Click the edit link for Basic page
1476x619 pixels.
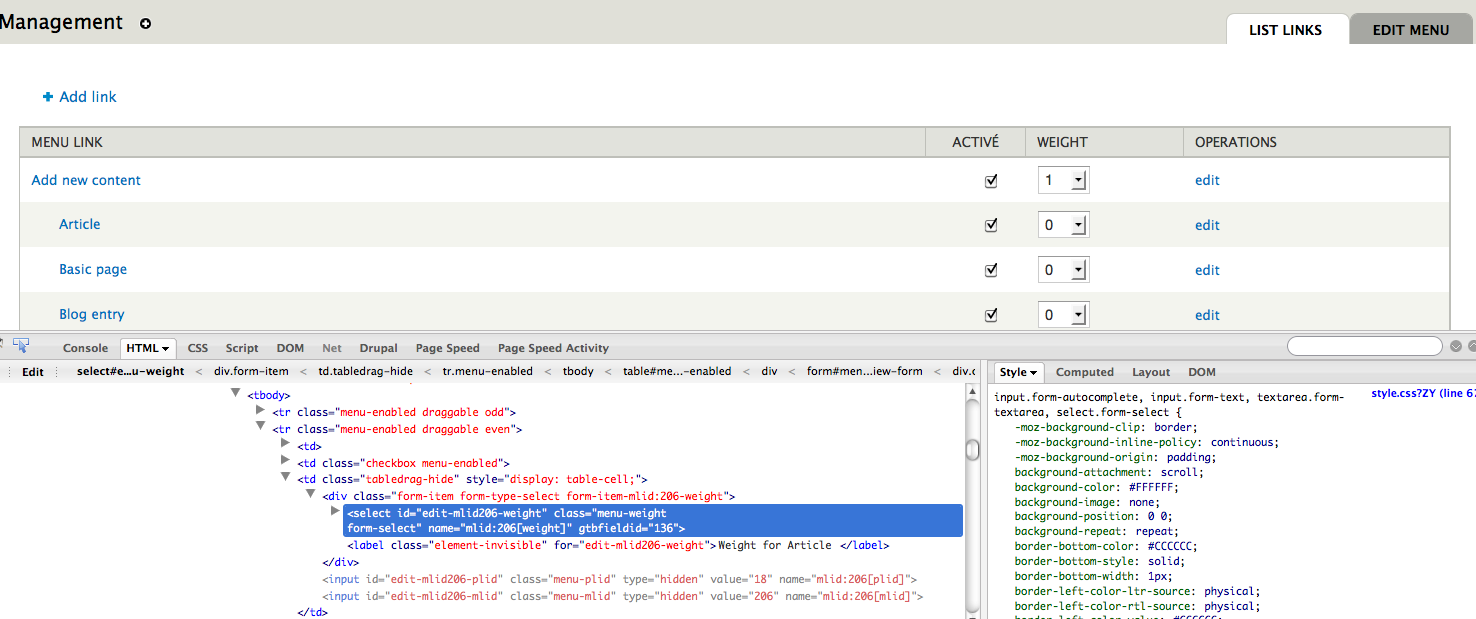click(x=1207, y=269)
